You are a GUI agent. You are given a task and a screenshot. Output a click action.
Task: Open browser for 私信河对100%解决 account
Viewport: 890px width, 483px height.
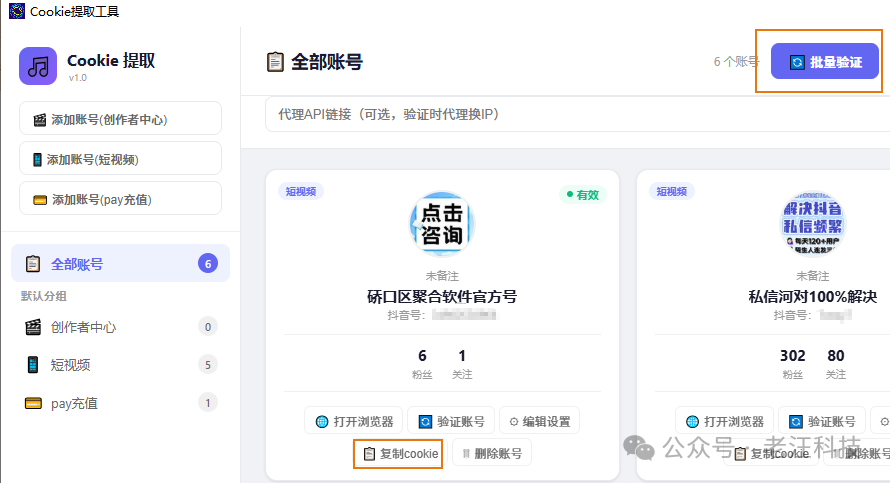click(x=724, y=421)
